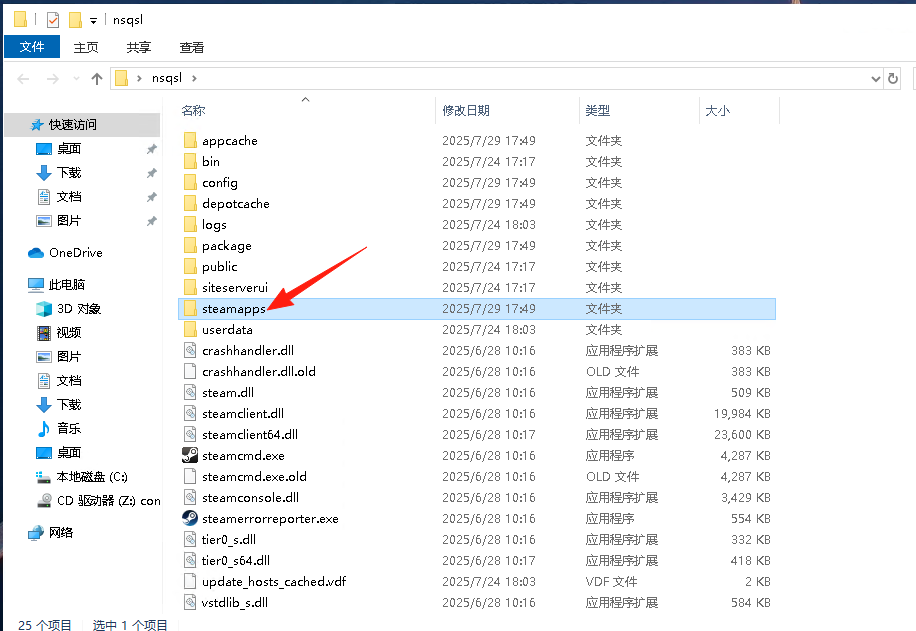Open the Customize Quick Access Toolbar dropdown arrow
Image resolution: width=916 pixels, height=631 pixels.
[93, 21]
